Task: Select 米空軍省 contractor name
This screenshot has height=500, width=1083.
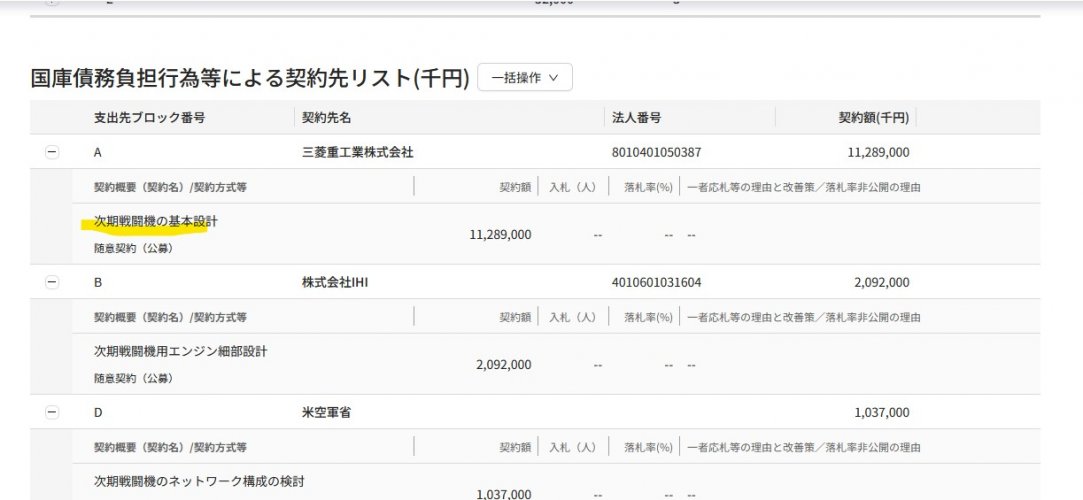Action: click(x=327, y=412)
